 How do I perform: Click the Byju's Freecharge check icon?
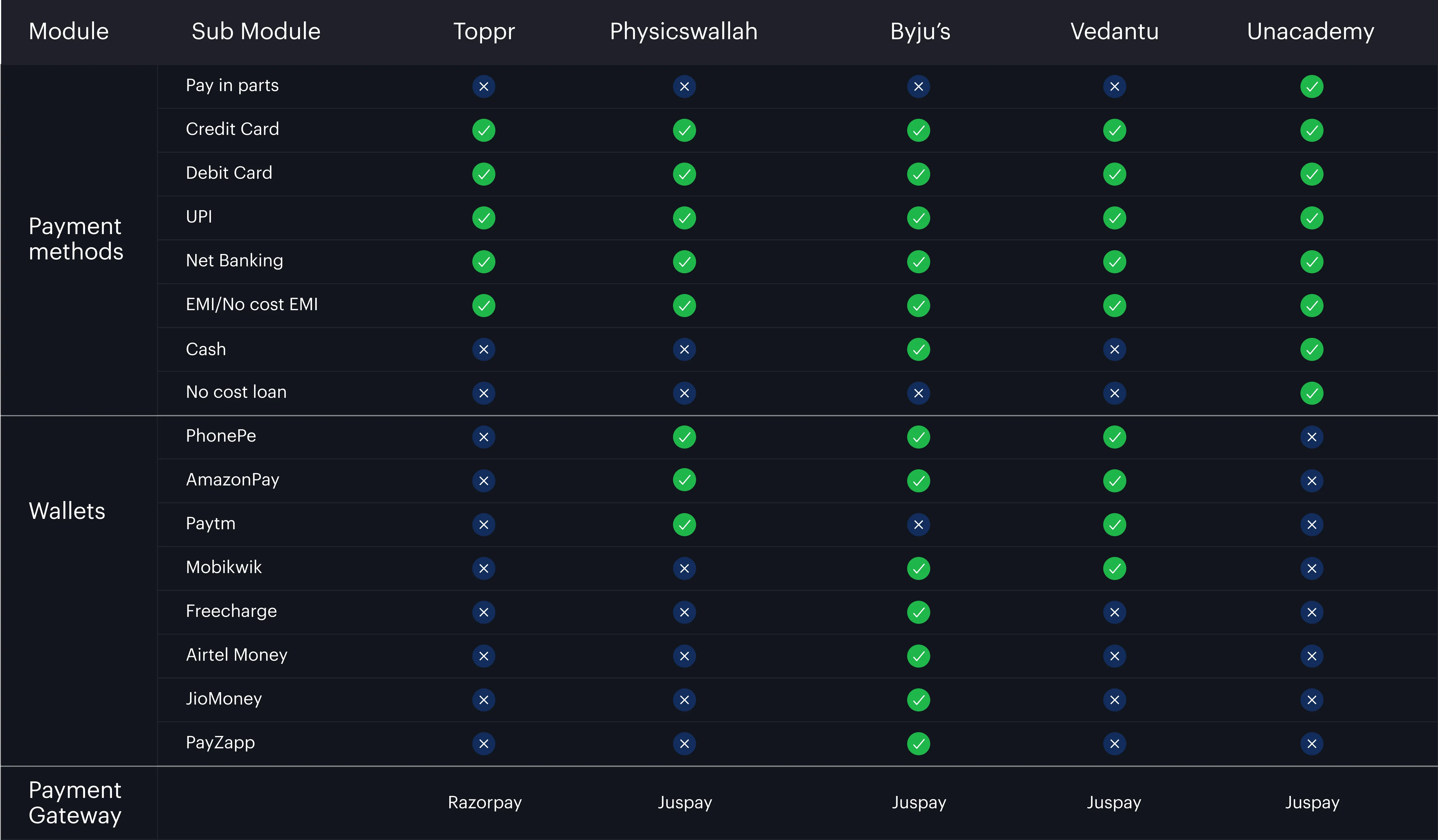pos(918,612)
